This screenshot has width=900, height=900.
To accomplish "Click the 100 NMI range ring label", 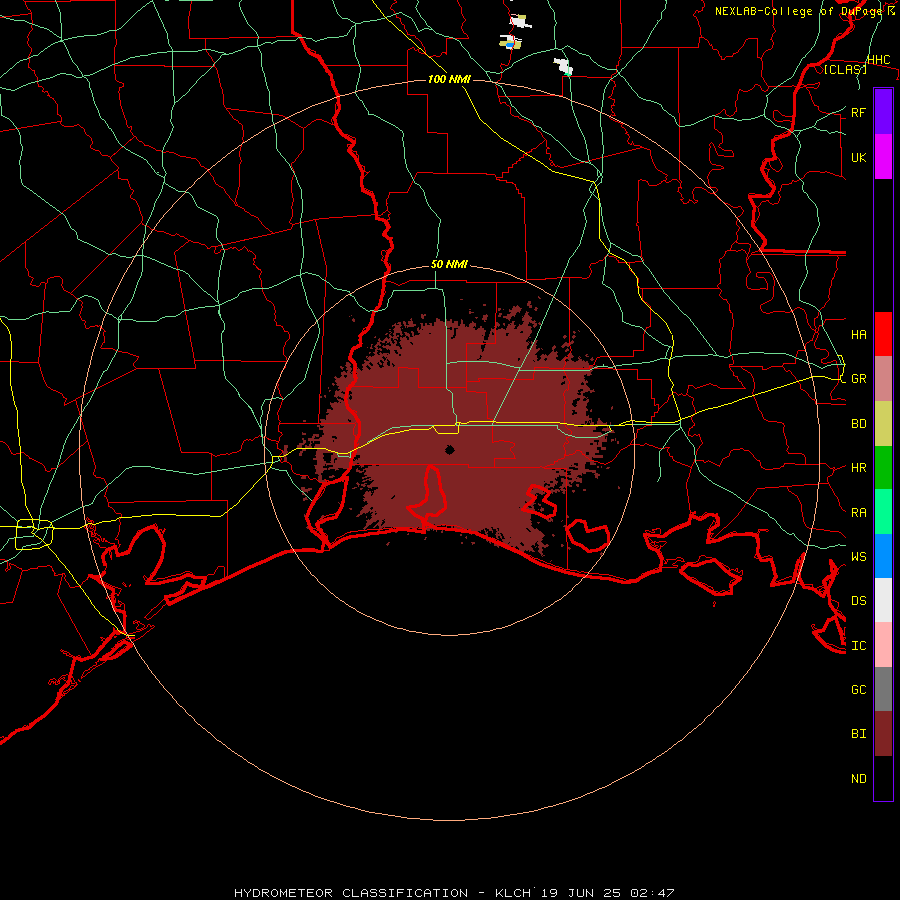I will (449, 79).
